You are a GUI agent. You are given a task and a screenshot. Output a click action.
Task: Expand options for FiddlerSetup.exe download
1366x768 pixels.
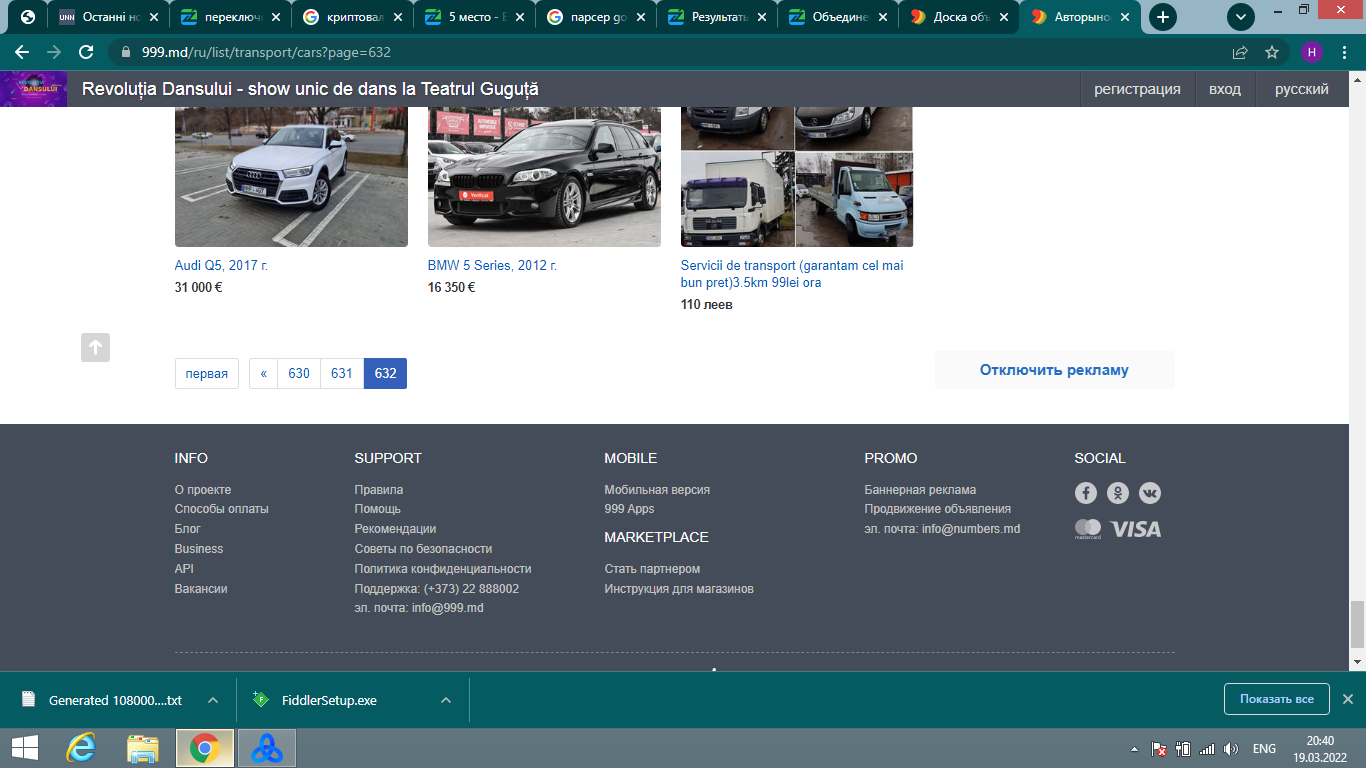(446, 700)
